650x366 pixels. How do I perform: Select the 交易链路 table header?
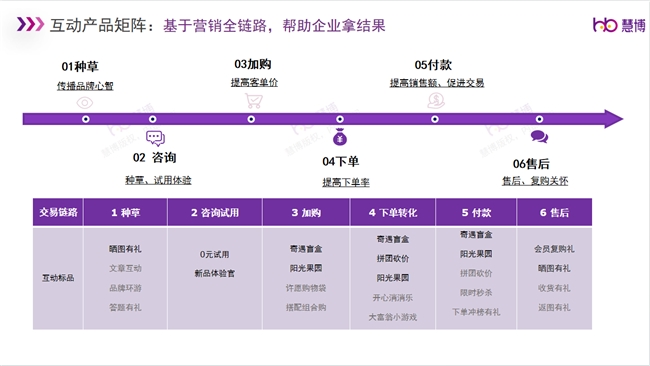[58, 212]
